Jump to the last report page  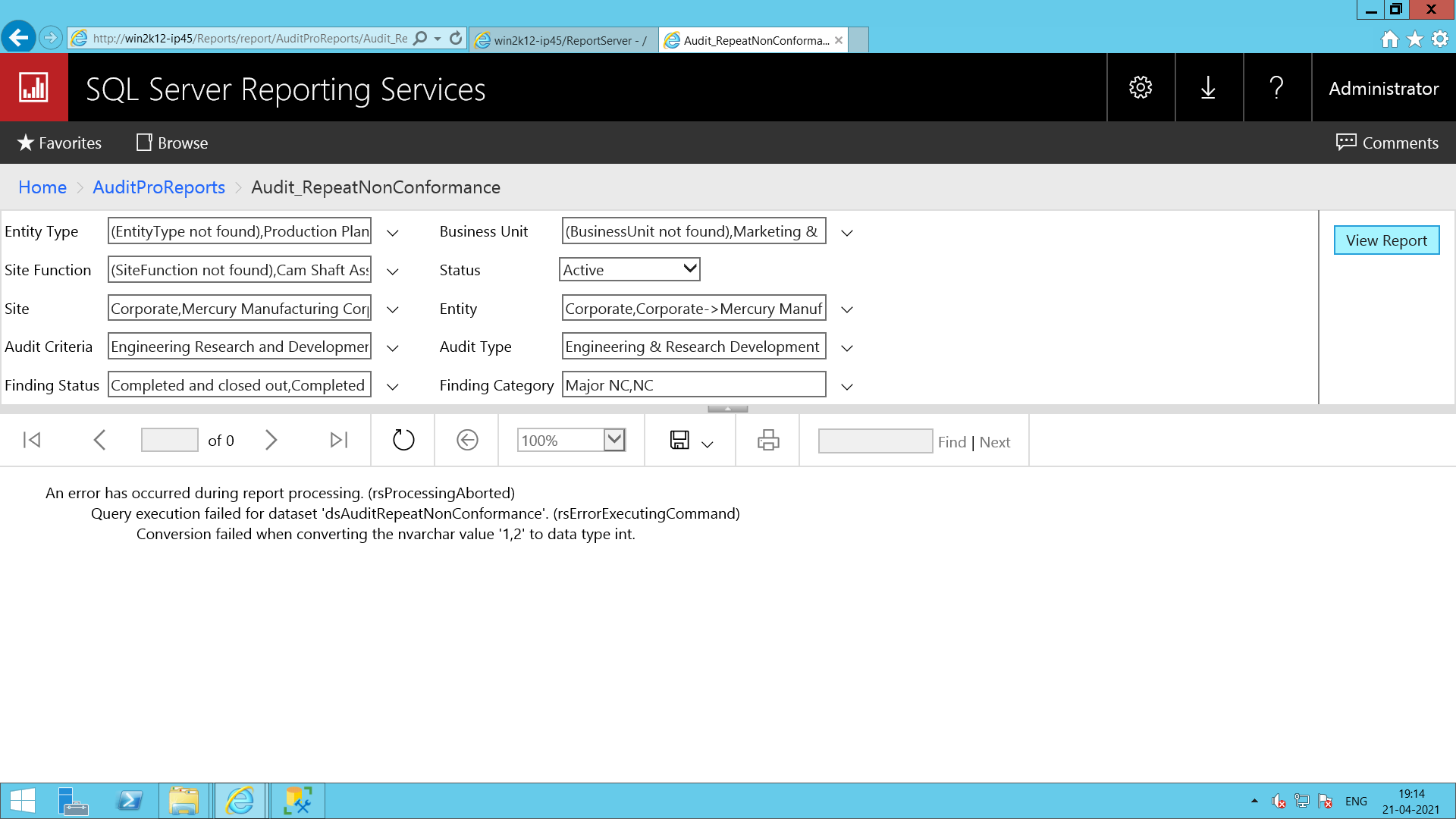[x=339, y=440]
